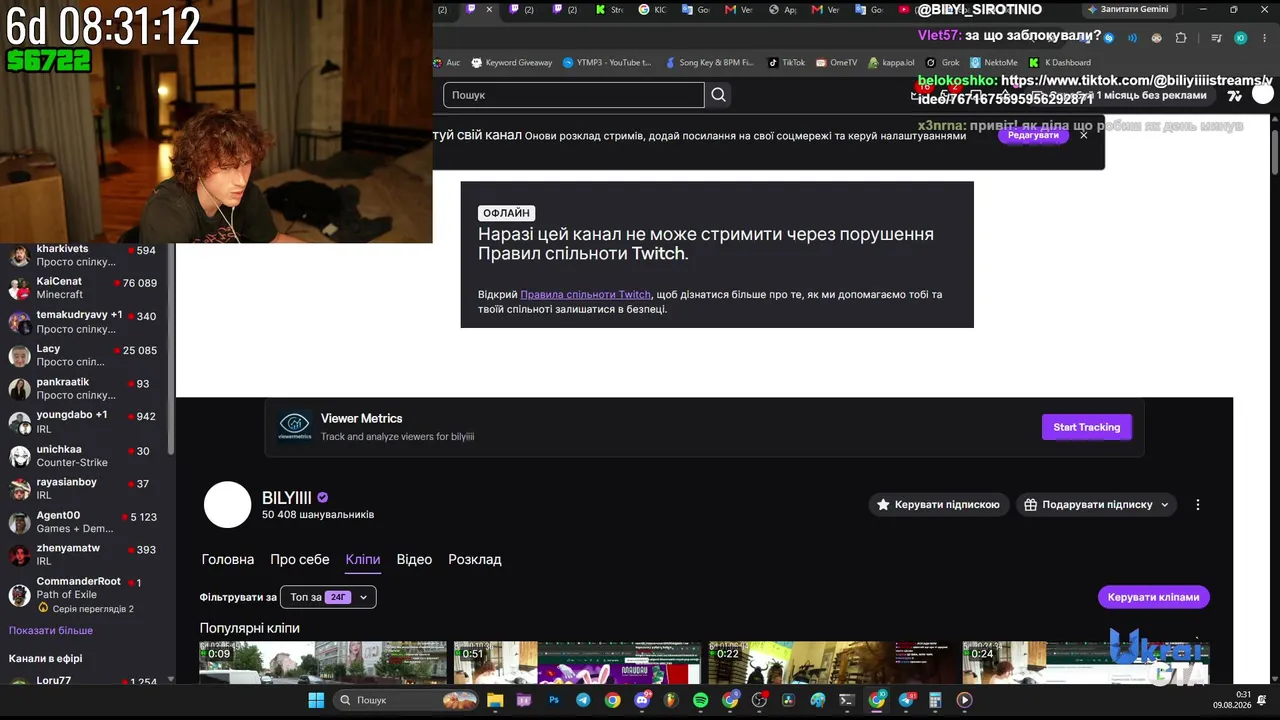This screenshot has width=1280, height=720.
Task: Click the BILYIIII verified badge
Action: point(322,498)
